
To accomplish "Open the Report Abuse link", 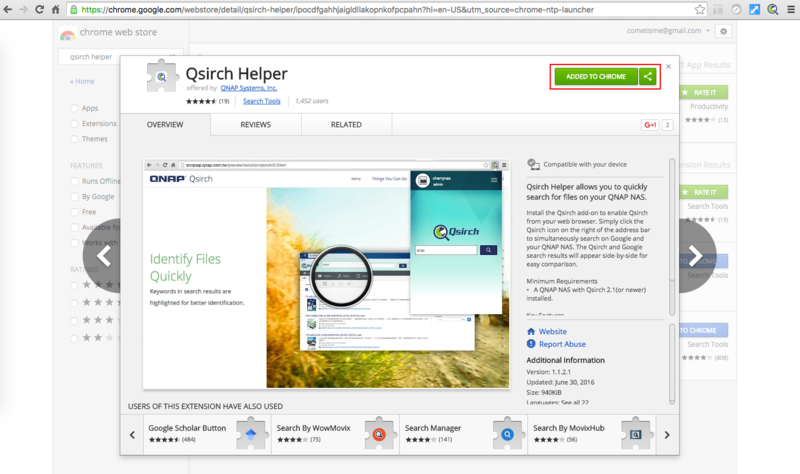I will pyautogui.click(x=562, y=344).
